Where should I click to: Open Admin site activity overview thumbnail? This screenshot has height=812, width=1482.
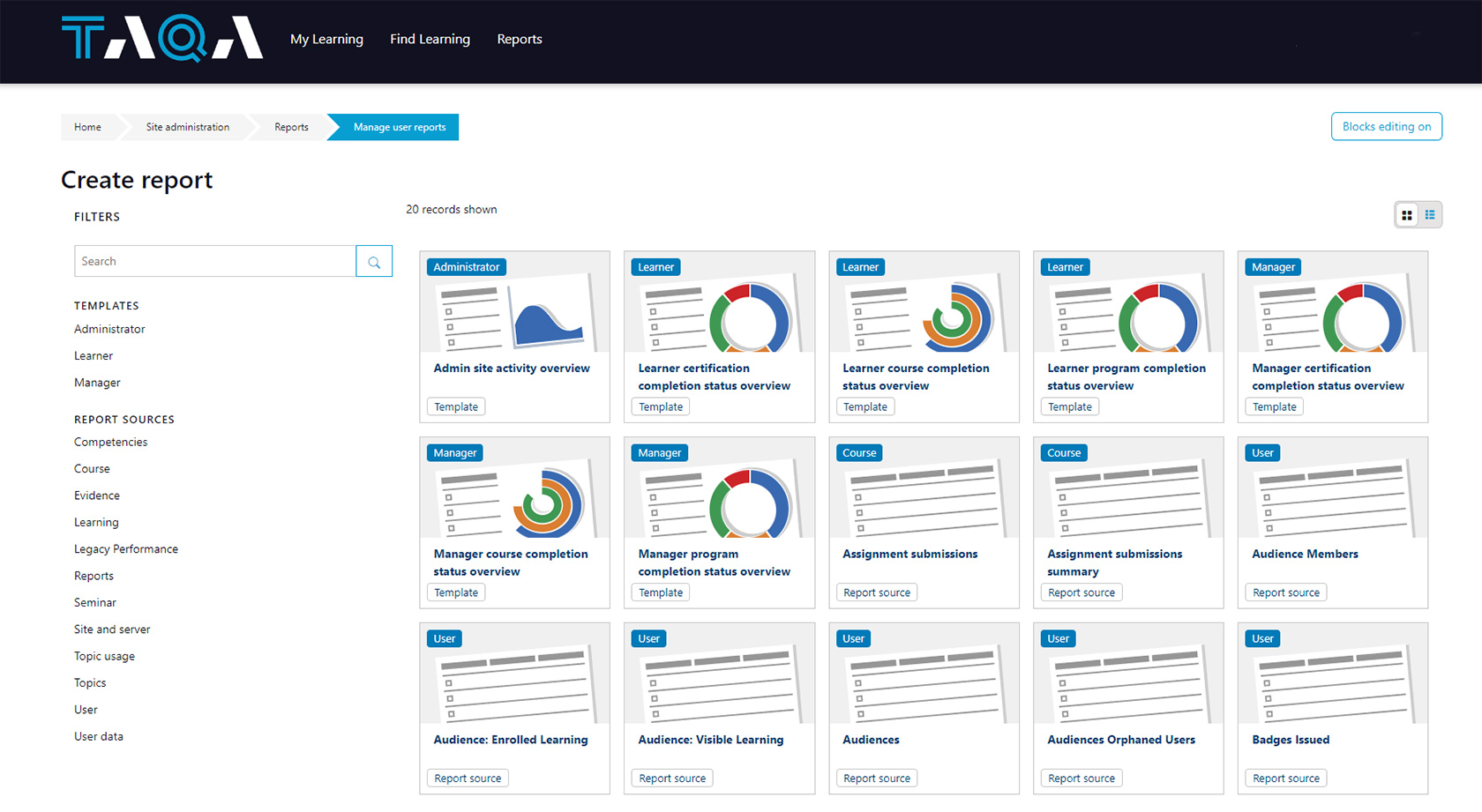coord(515,316)
